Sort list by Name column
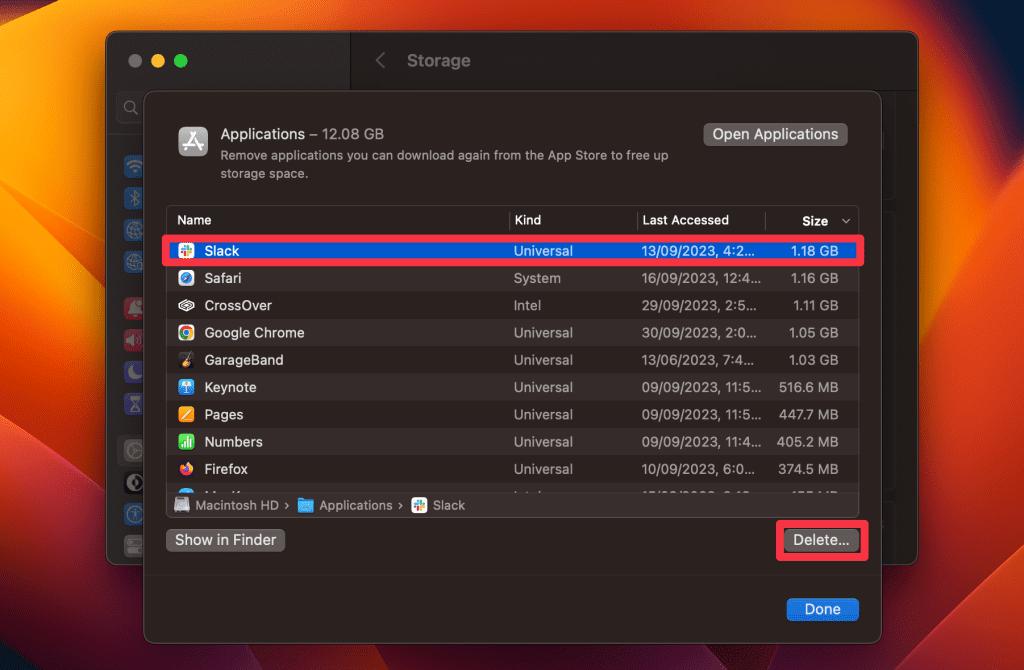Image resolution: width=1024 pixels, height=670 pixels. click(x=194, y=220)
